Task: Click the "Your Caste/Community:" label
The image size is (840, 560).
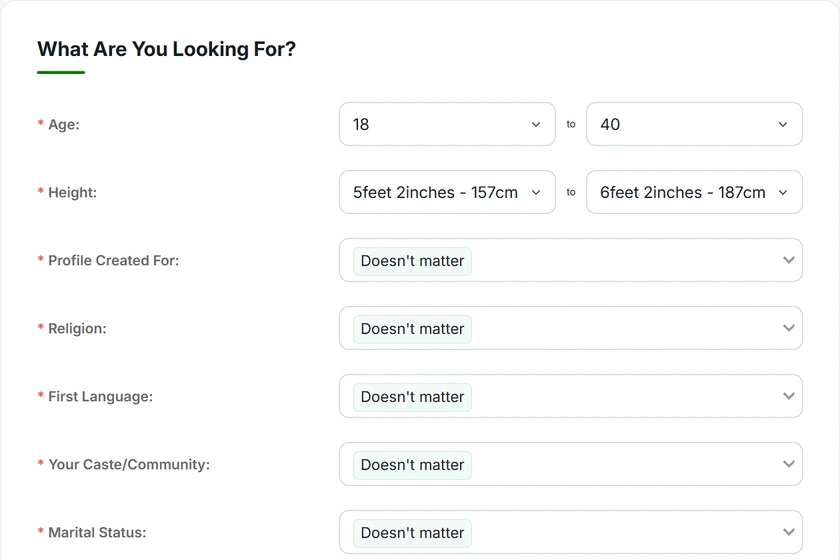Action: [x=129, y=465]
